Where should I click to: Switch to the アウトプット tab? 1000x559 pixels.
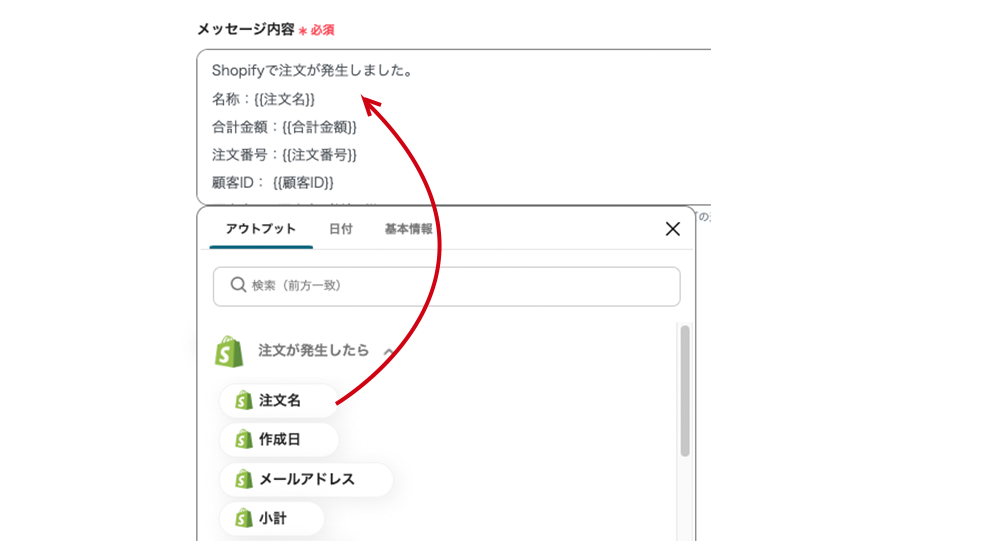click(261, 229)
